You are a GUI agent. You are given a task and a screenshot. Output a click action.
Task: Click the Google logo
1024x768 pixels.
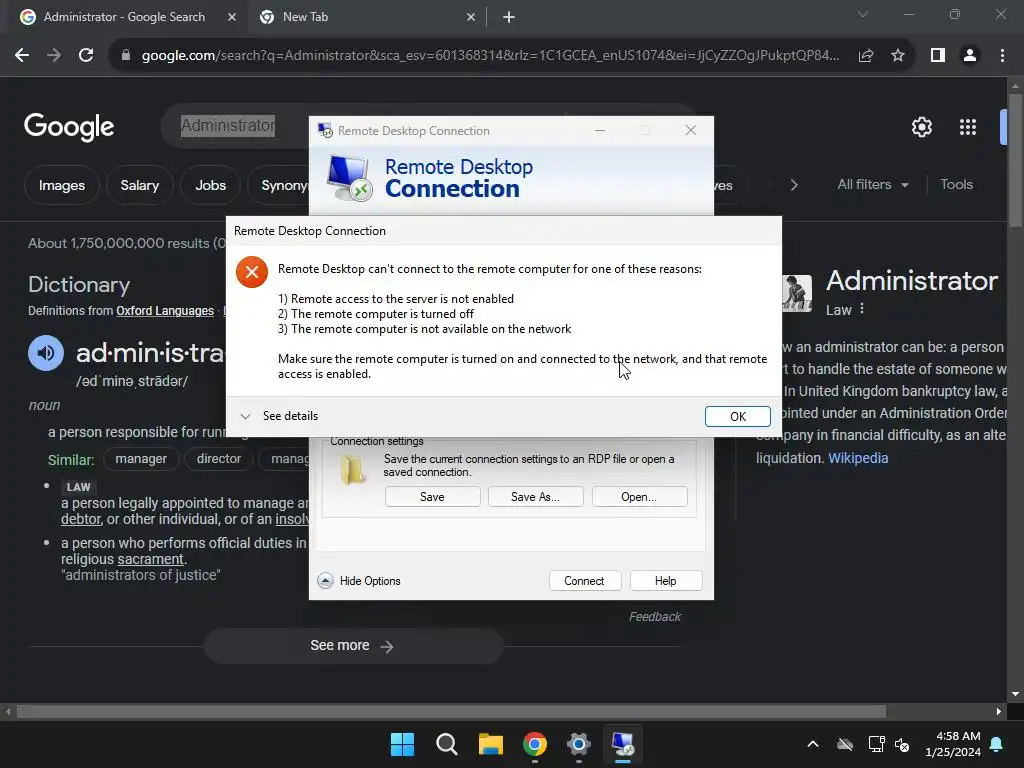[69, 127]
